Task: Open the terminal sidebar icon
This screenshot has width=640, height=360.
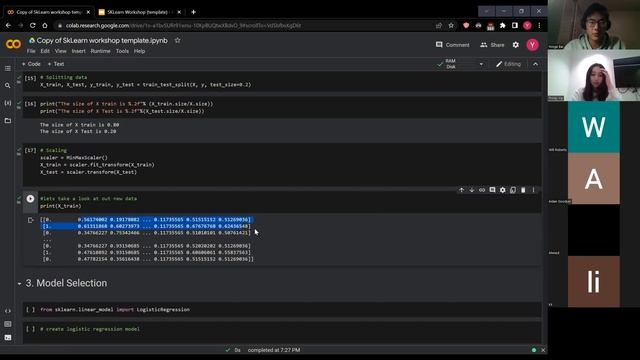Action: point(8,338)
